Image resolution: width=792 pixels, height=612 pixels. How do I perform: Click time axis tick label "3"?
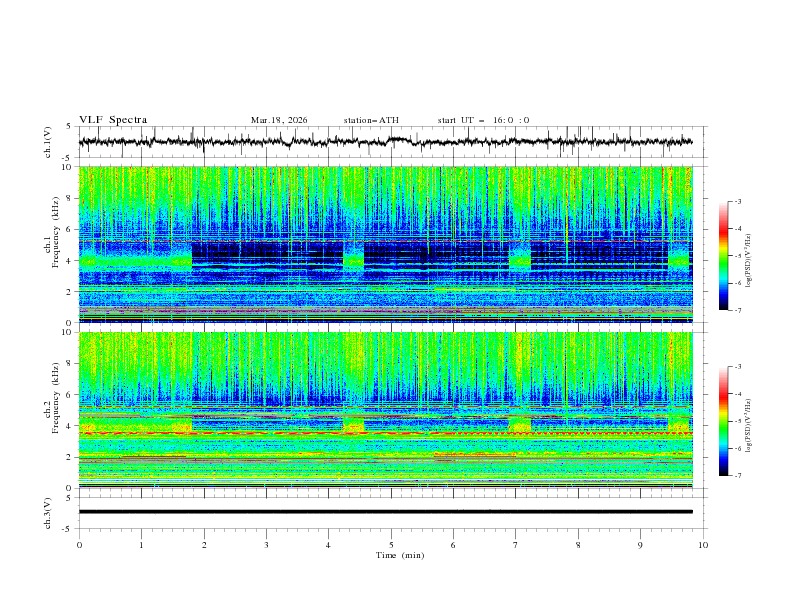point(266,545)
